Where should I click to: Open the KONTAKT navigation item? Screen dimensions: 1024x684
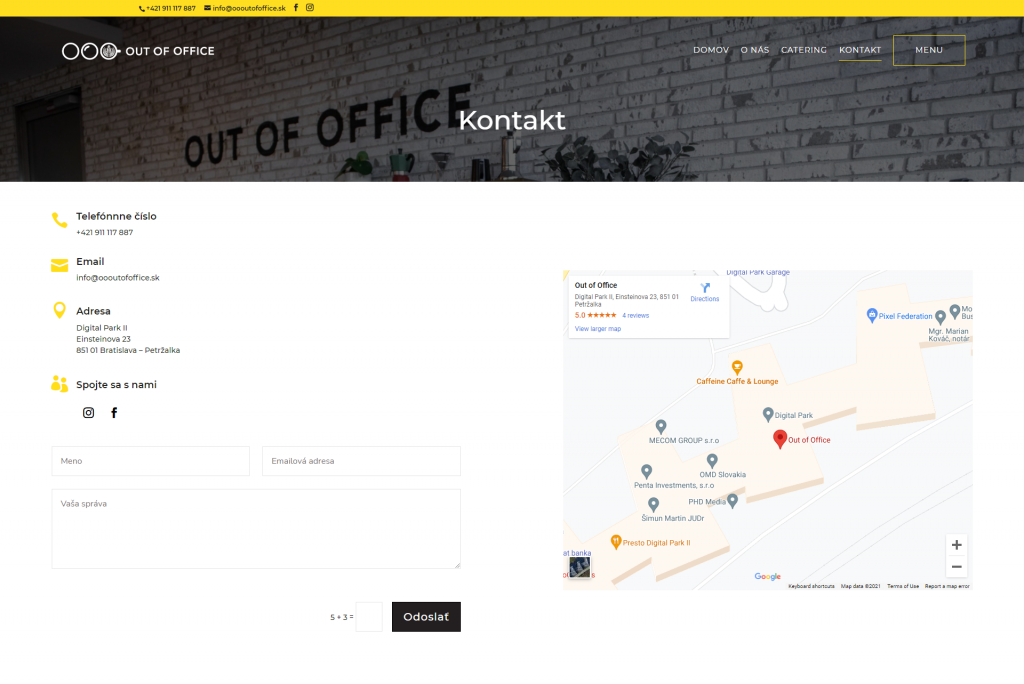(x=860, y=50)
